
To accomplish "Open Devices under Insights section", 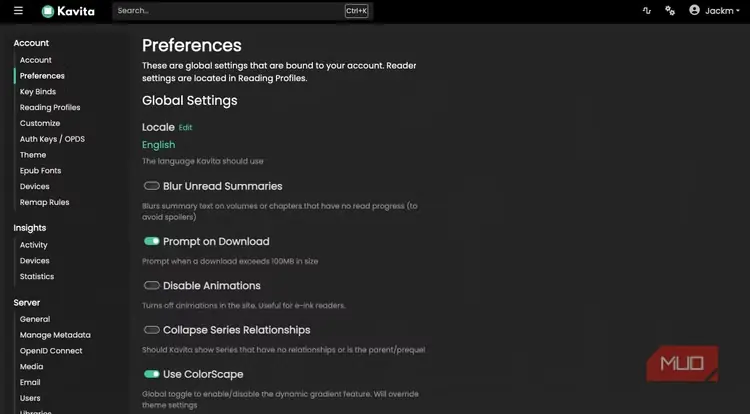I will [x=34, y=261].
